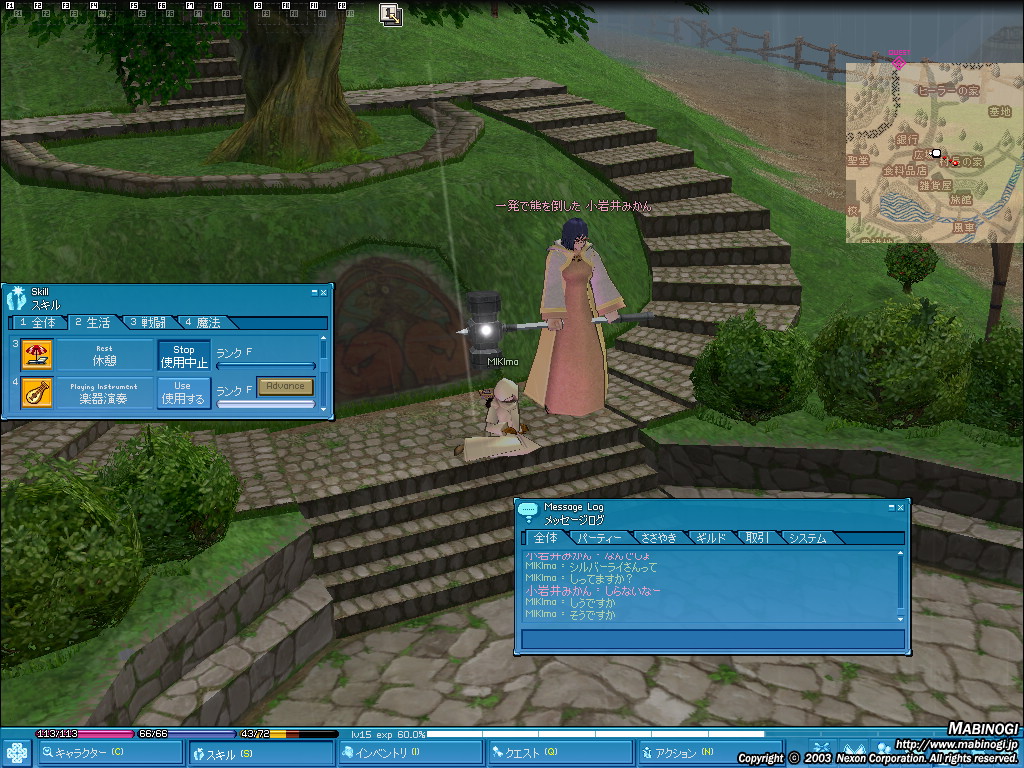Minimize the Skill window
The height and width of the screenshot is (768, 1024).
(x=314, y=293)
